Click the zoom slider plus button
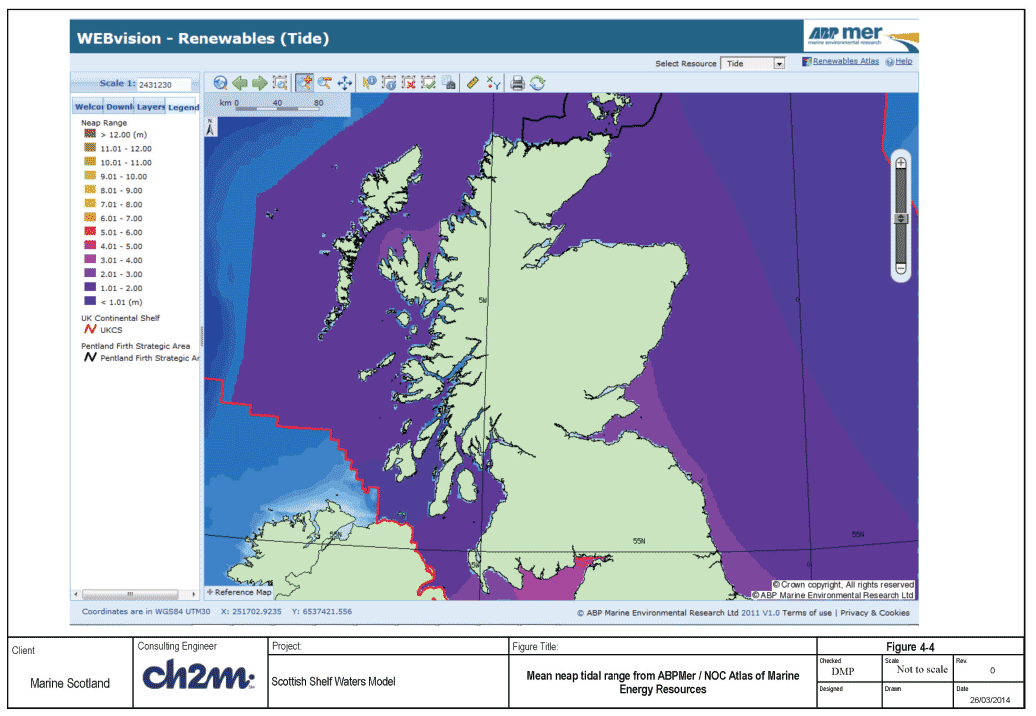This screenshot has width=1036, height=716. point(901,162)
